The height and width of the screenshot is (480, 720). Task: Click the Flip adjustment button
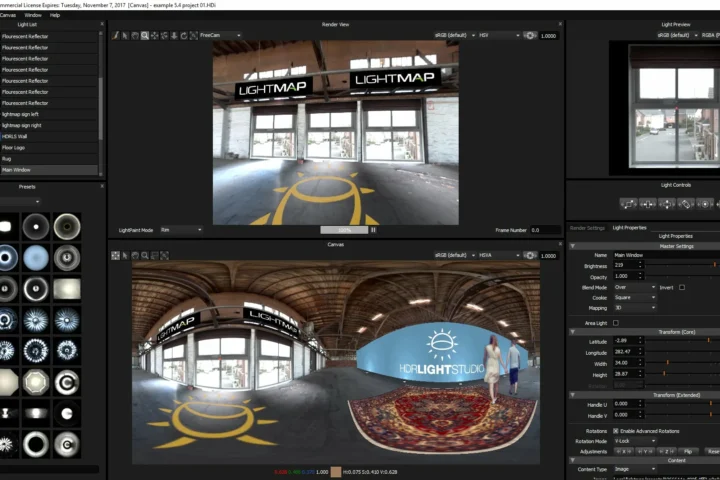click(x=688, y=452)
